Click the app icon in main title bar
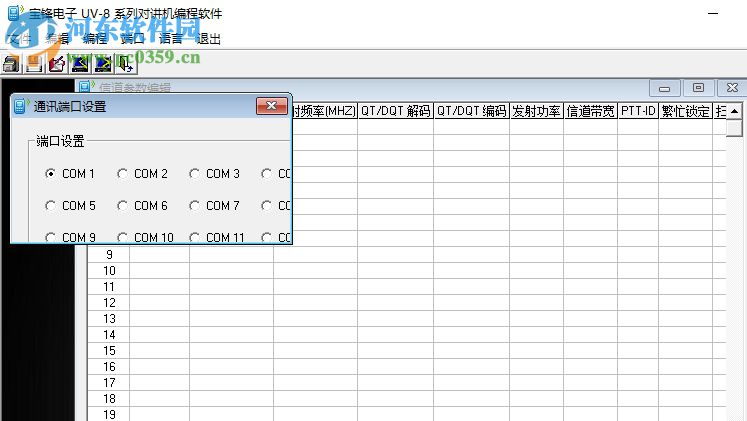Screen dimensions: 747x421 tap(15, 12)
